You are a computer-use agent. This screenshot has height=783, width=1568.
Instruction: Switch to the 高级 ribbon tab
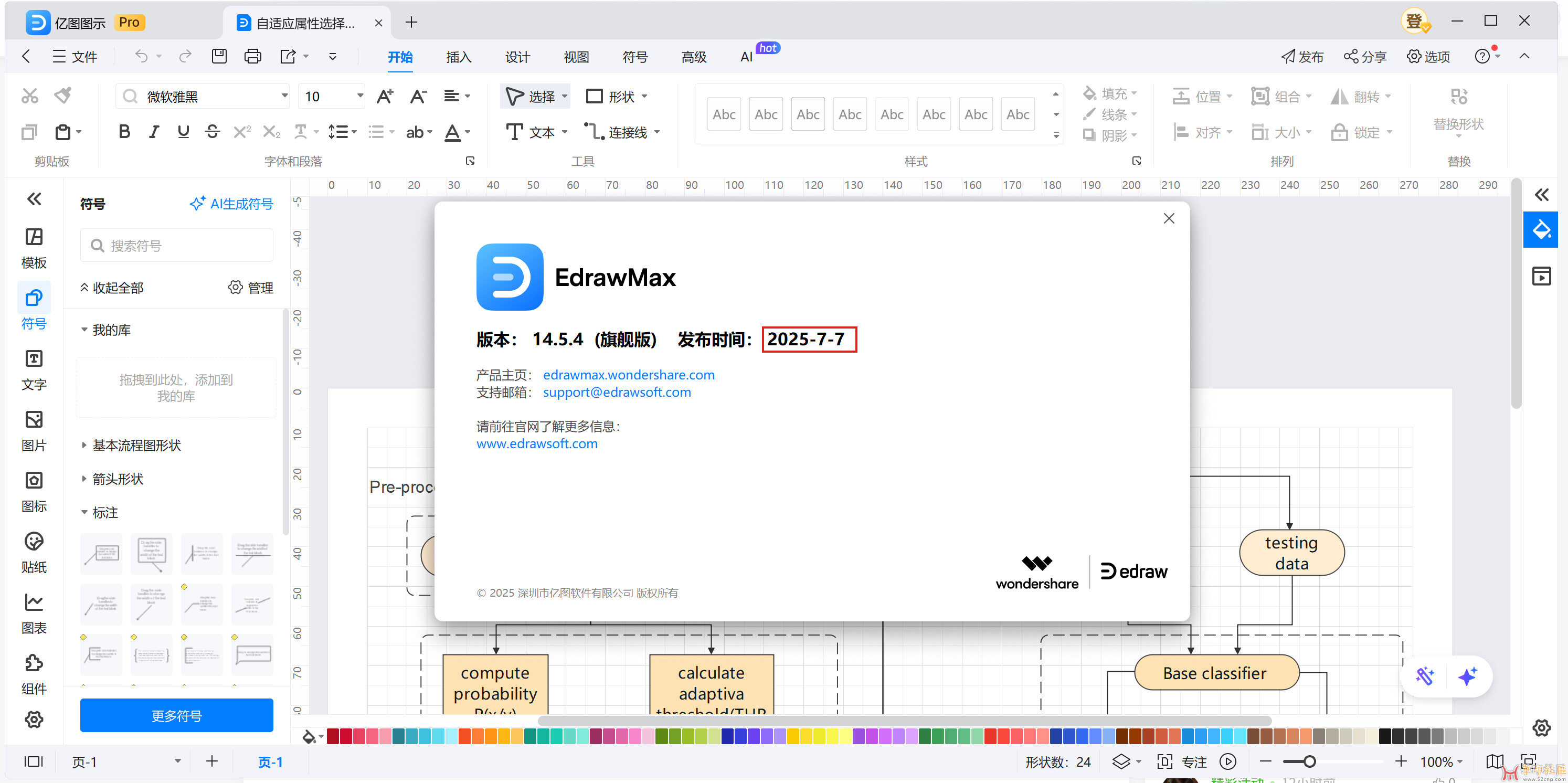pos(693,57)
